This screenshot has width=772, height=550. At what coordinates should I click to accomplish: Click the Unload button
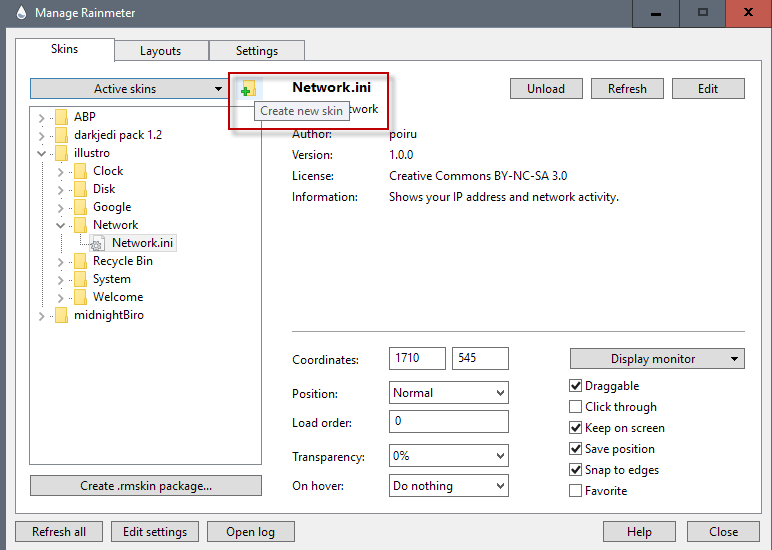tap(546, 89)
